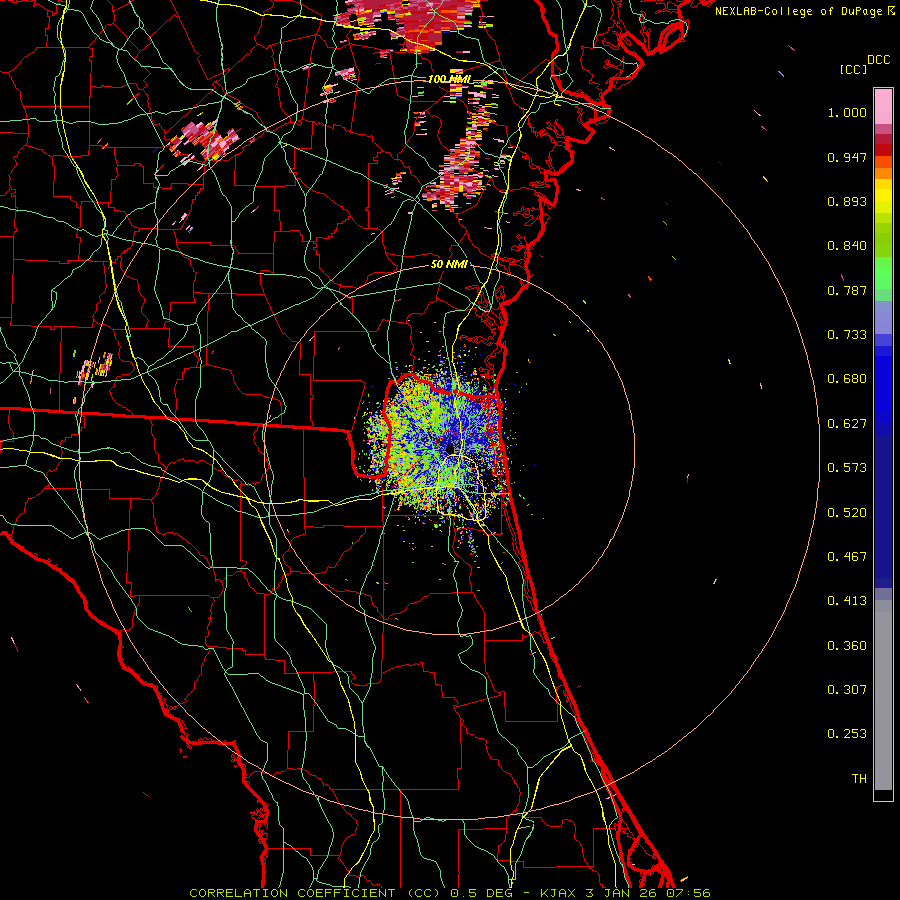Select the 0.733 scale label
The height and width of the screenshot is (900, 900).
pos(847,335)
